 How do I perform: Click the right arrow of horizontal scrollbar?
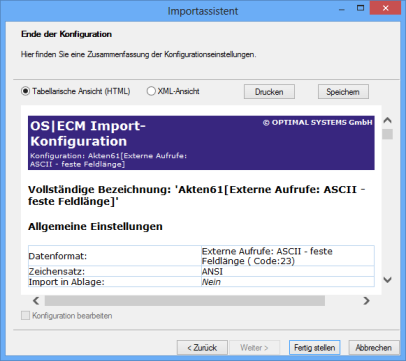366,301
